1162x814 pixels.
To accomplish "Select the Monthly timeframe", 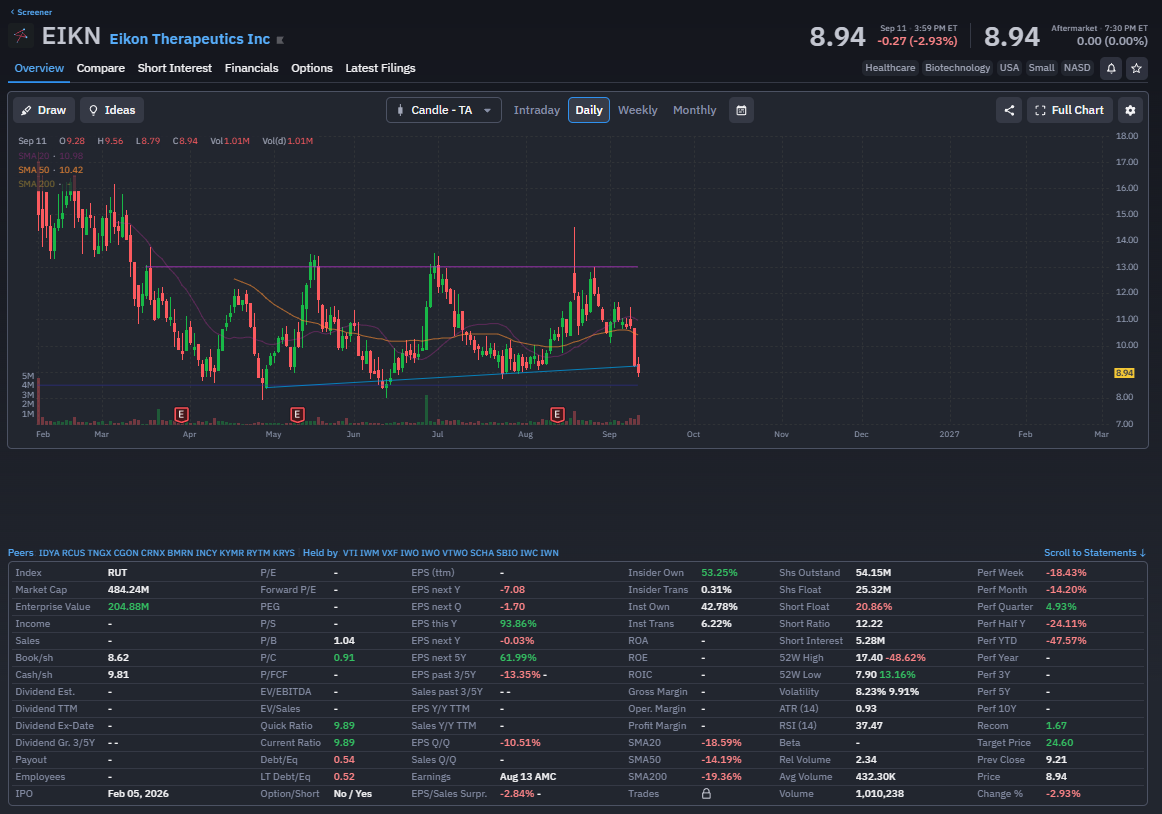I will coord(694,110).
